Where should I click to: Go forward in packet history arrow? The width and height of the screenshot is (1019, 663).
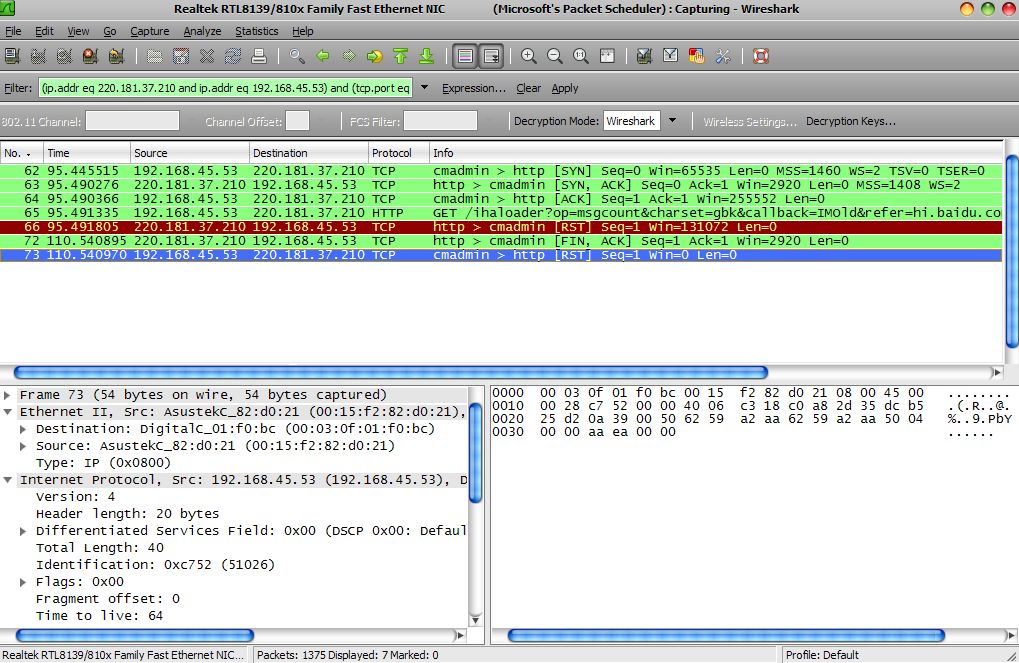349,57
